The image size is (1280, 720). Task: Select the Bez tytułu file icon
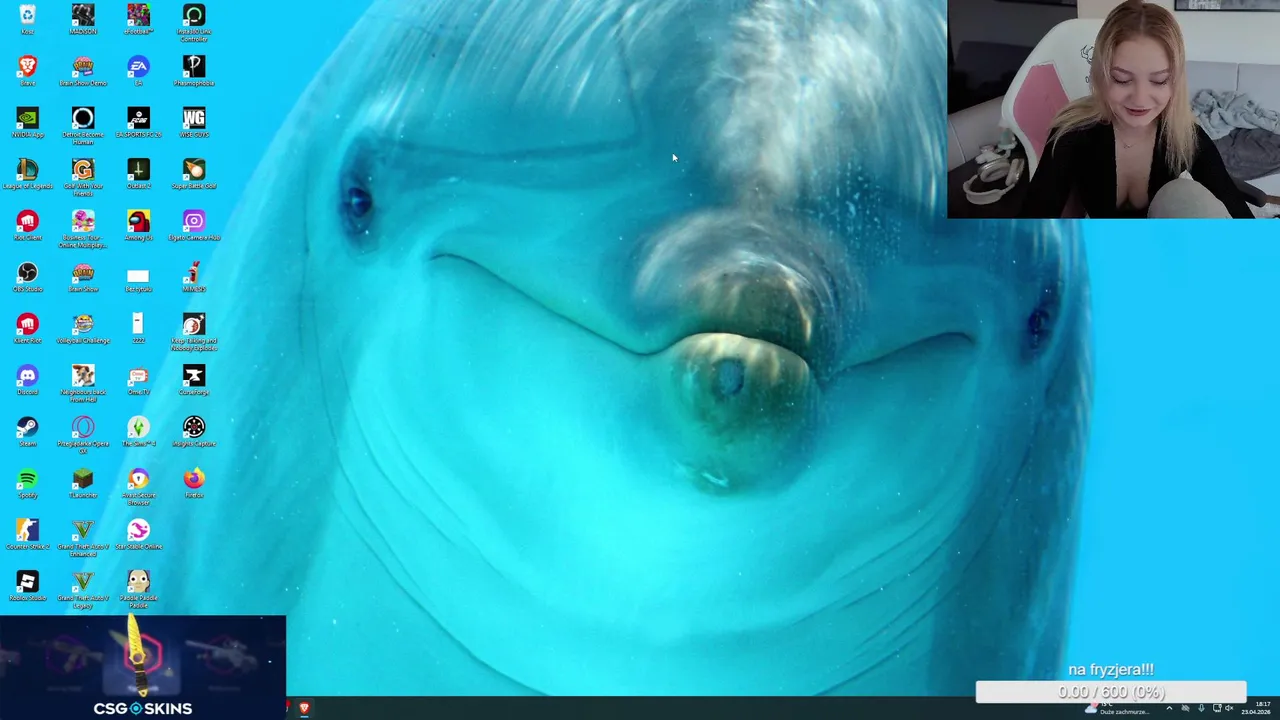[x=138, y=279]
